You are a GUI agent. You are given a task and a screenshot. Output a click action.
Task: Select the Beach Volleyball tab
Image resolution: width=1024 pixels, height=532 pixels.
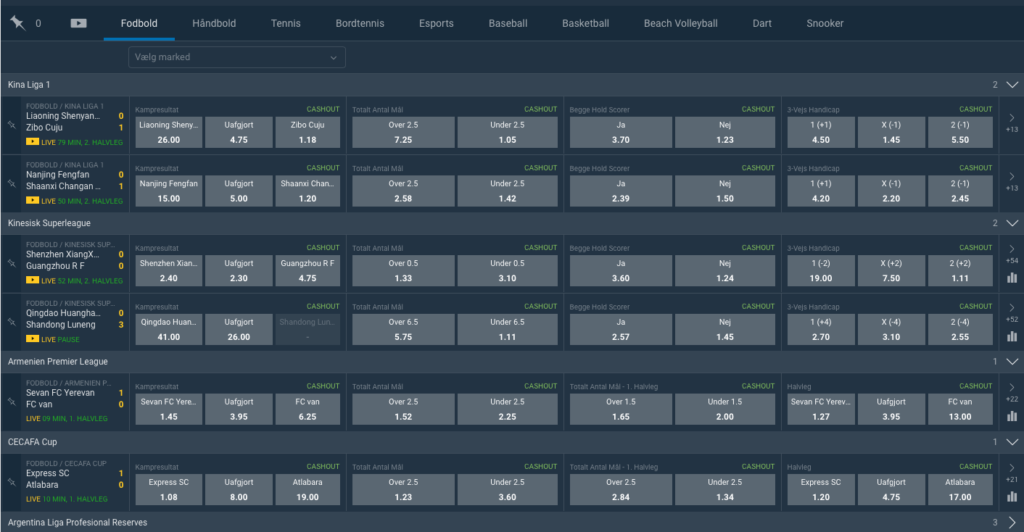click(680, 23)
